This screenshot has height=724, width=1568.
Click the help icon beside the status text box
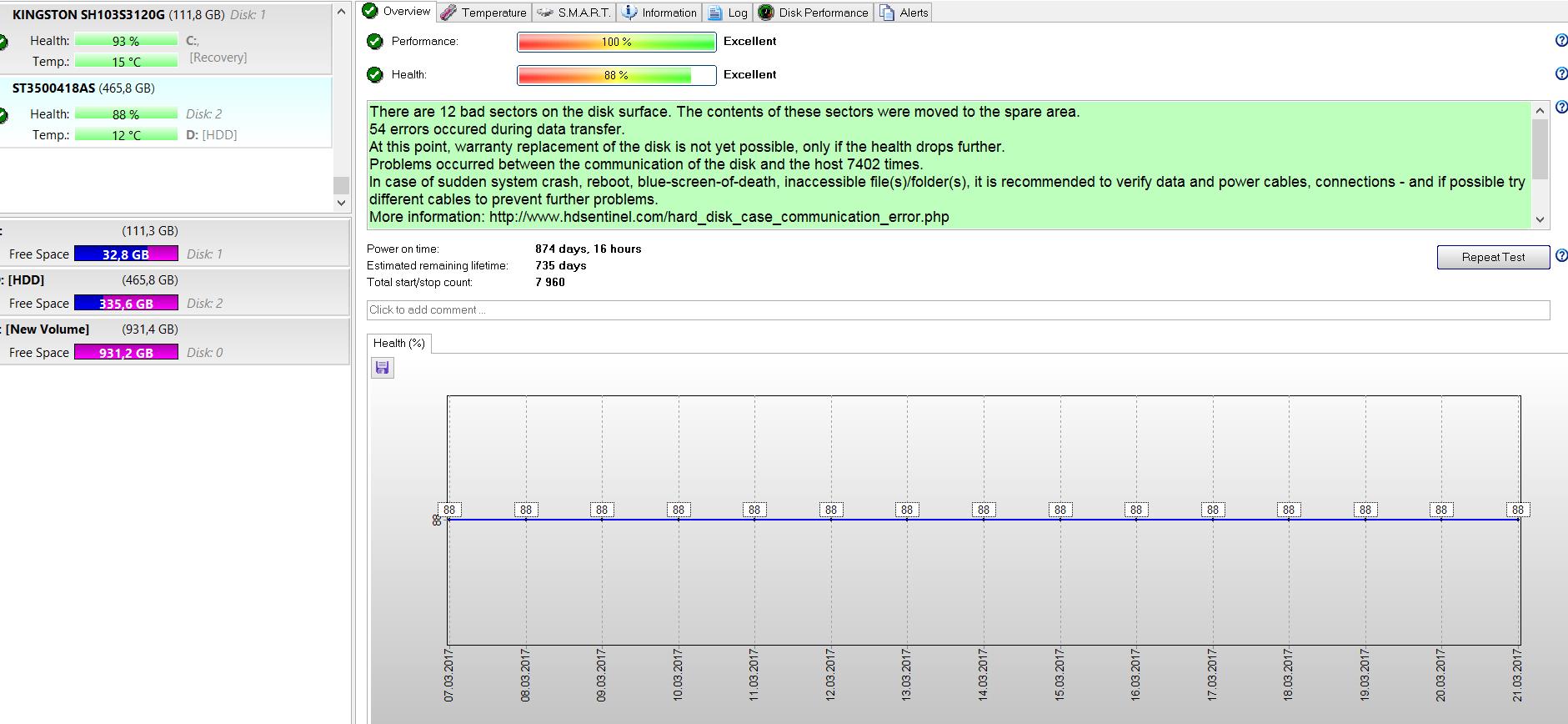[1561, 108]
